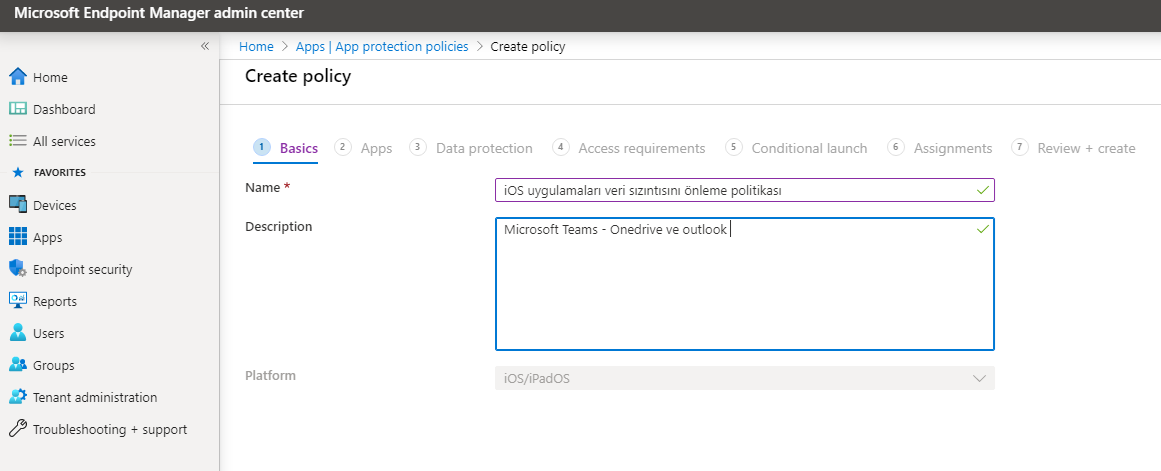Open the Dashboard icon in sidebar
Image resolution: width=1161 pixels, height=471 pixels.
pyautogui.click(x=18, y=109)
